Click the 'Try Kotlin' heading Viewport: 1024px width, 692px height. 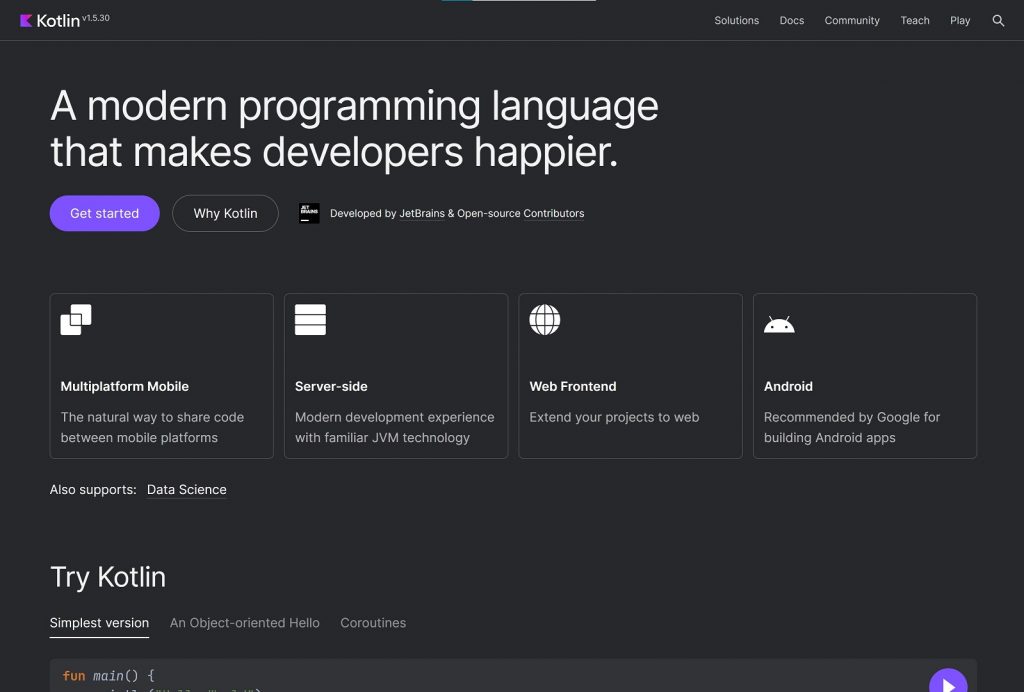(108, 578)
